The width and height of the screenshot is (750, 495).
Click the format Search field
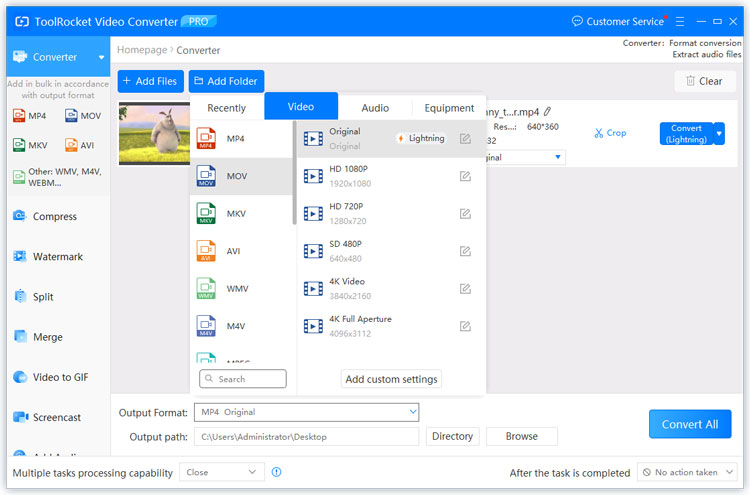click(x=243, y=379)
